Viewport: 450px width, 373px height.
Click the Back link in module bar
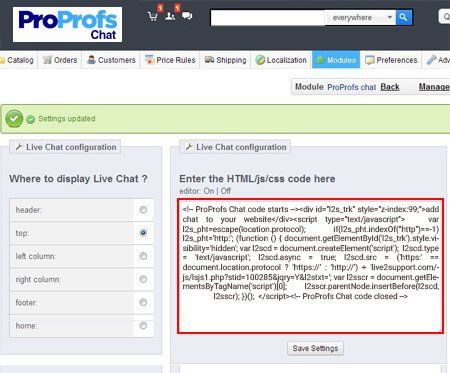click(x=390, y=87)
